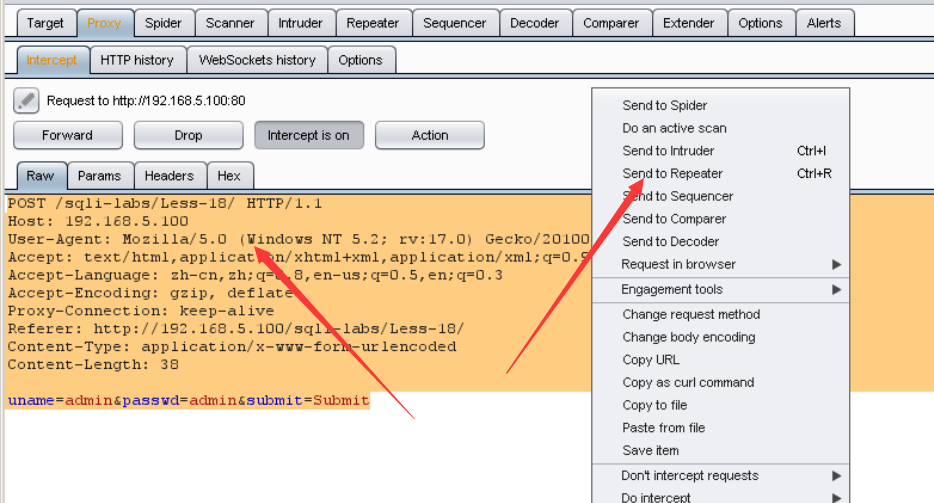Click the POST /sqli-labs/Less-18/ request line
The height and width of the screenshot is (503, 934).
click(165, 204)
